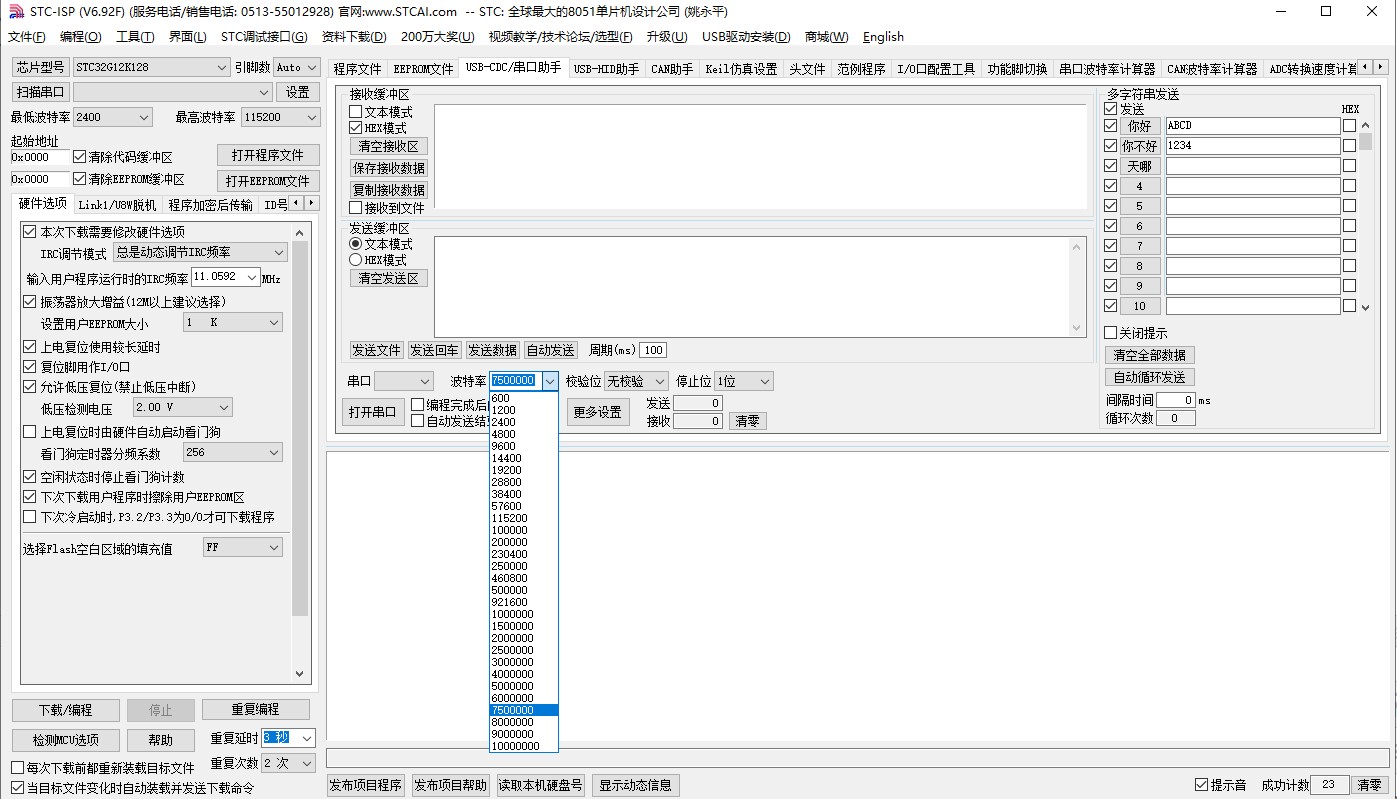Viewport: 1397px width, 799px height.
Task: Click 打开EEPROM文件 button
Action: click(268, 181)
